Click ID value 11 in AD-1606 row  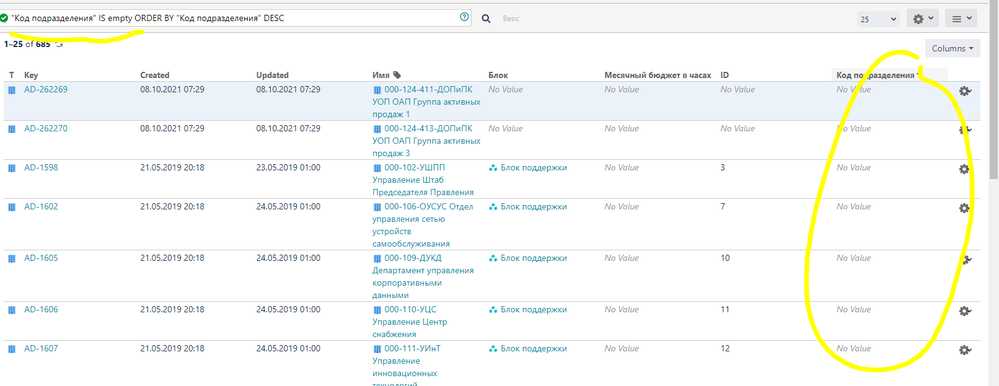[724, 310]
